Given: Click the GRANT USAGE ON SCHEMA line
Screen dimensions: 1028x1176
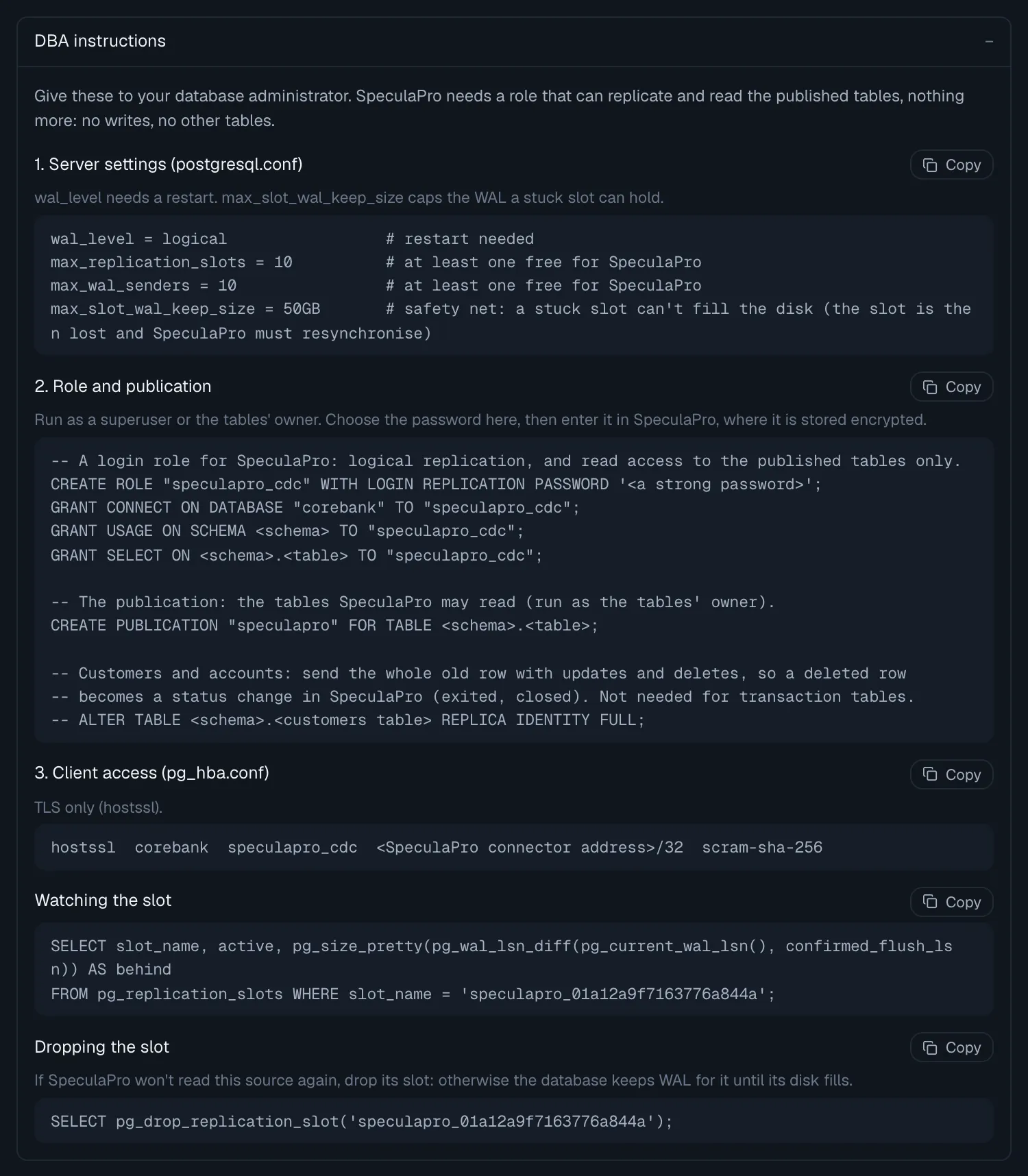Looking at the screenshot, I should coord(287,531).
